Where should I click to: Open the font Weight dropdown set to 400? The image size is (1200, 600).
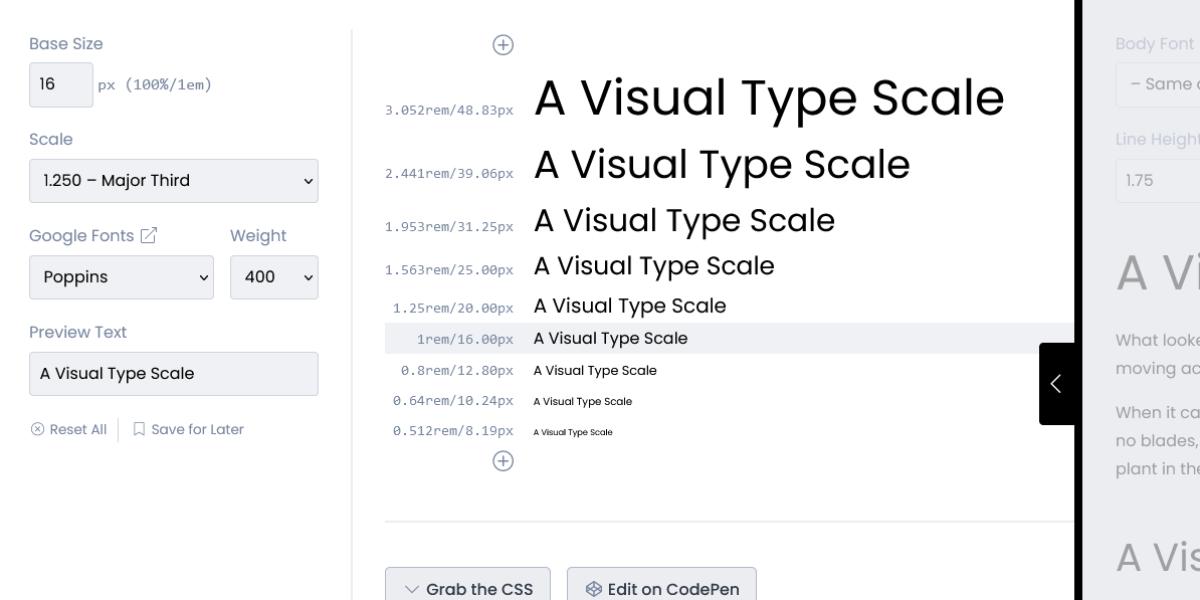(x=274, y=277)
